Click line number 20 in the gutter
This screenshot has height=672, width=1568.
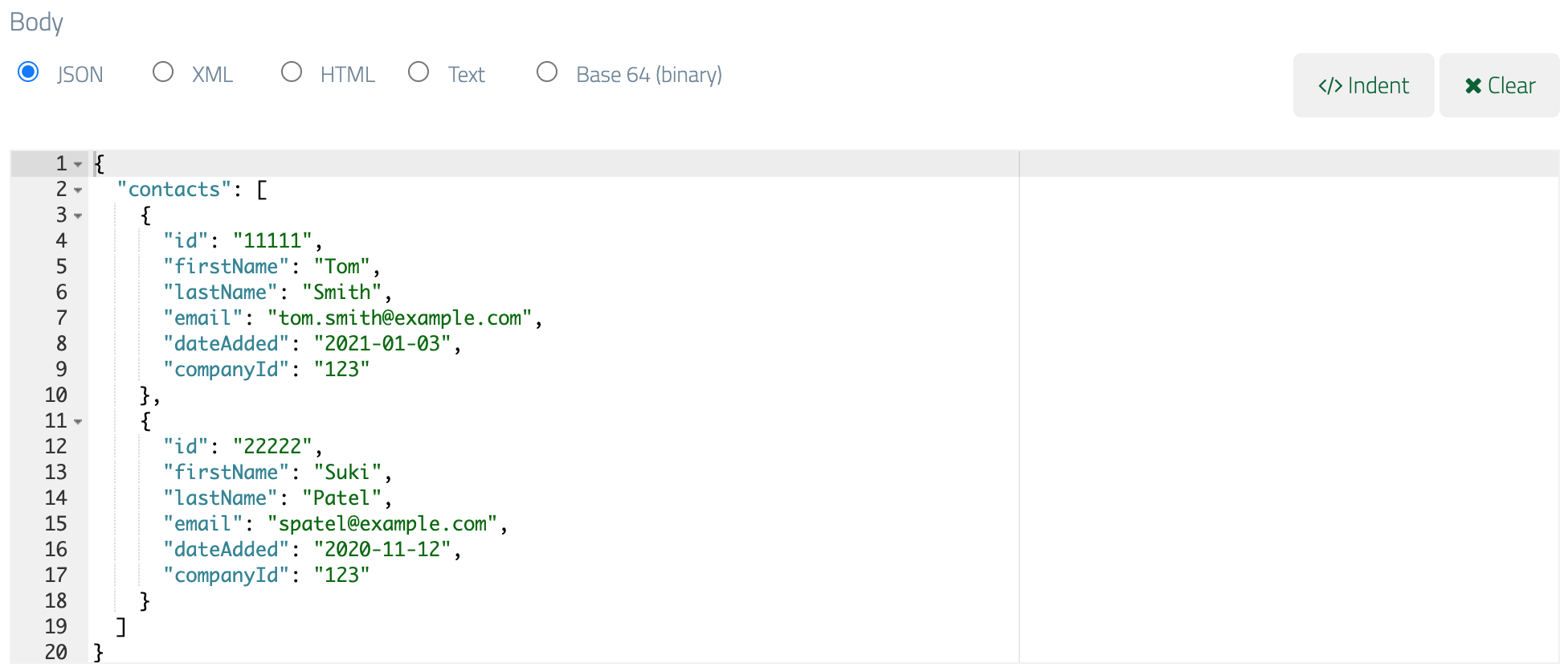[x=56, y=653]
